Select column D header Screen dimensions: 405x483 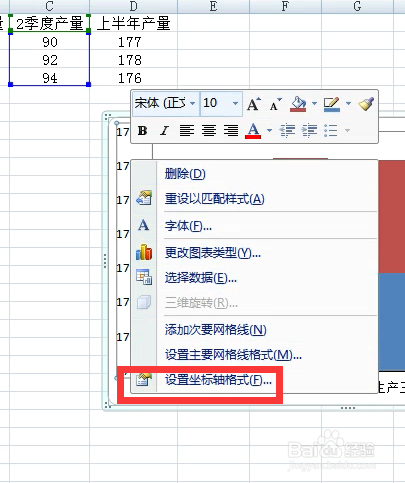coord(133,6)
